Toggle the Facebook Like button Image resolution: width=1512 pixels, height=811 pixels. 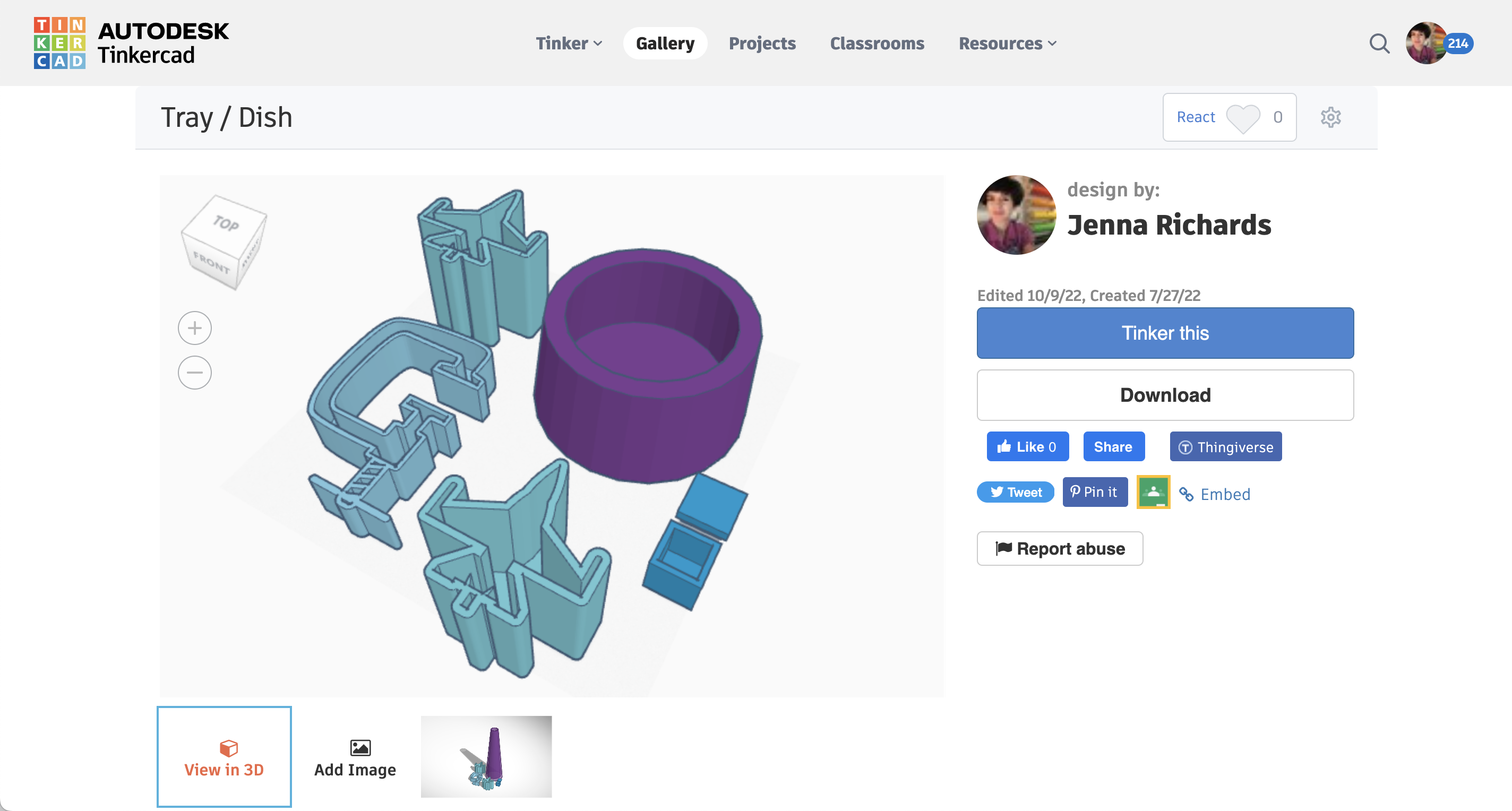coord(1027,447)
